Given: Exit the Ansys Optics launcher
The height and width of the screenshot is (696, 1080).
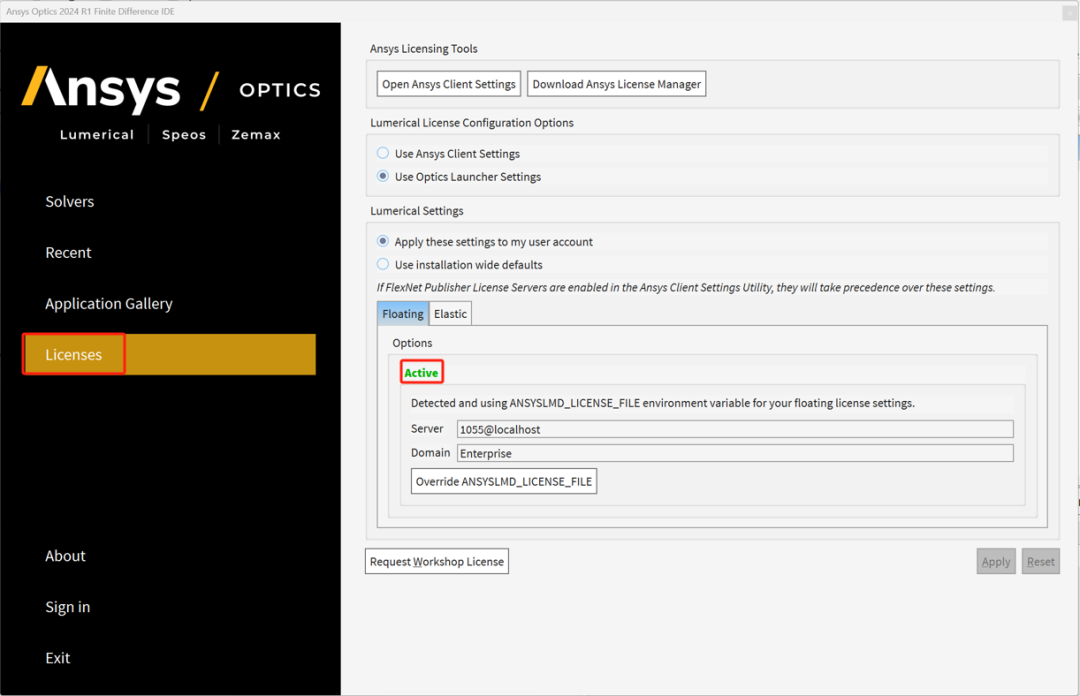Looking at the screenshot, I should coord(58,658).
